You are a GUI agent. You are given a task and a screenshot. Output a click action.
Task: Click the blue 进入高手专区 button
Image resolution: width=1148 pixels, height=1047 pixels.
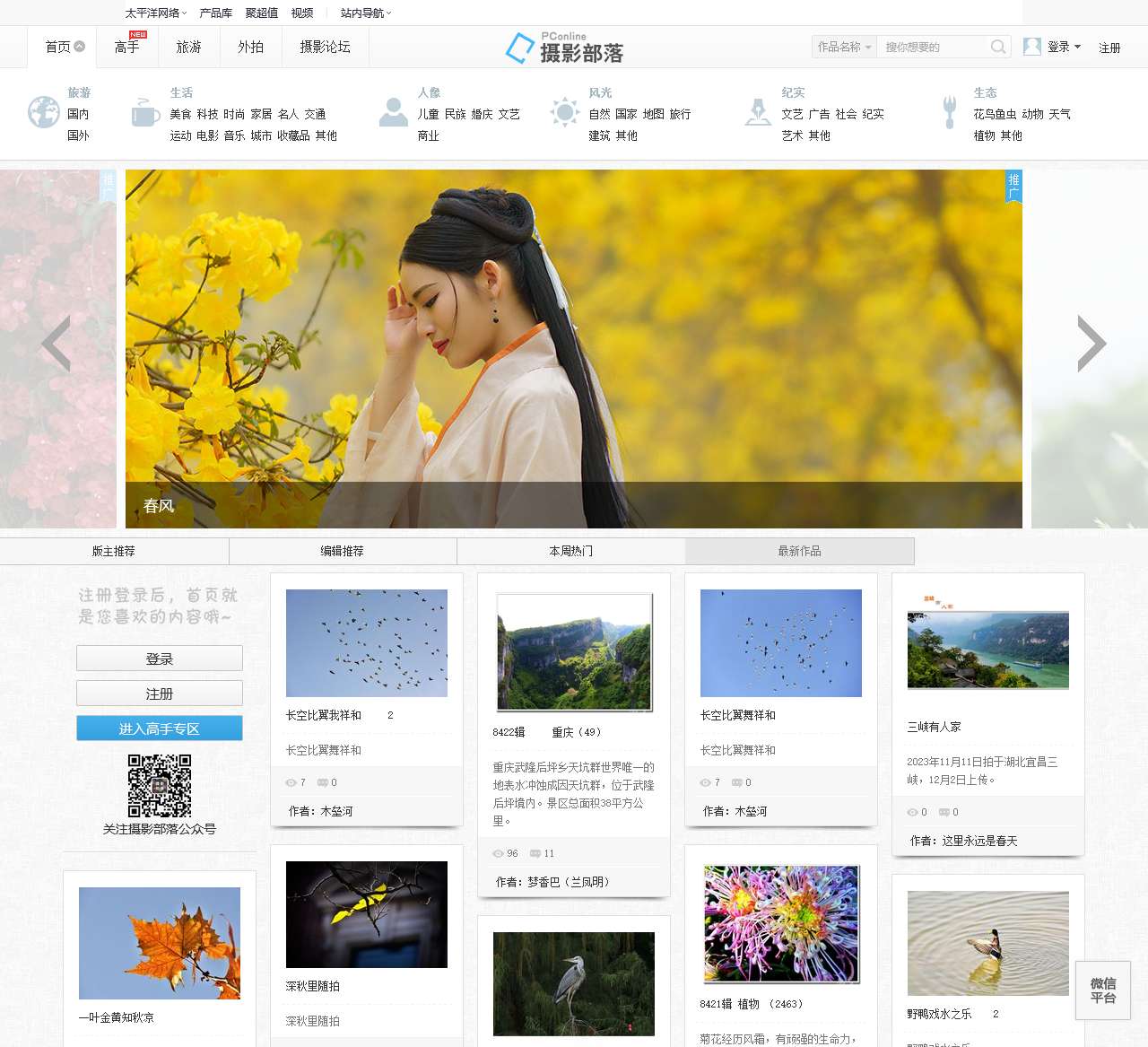pyautogui.click(x=160, y=729)
